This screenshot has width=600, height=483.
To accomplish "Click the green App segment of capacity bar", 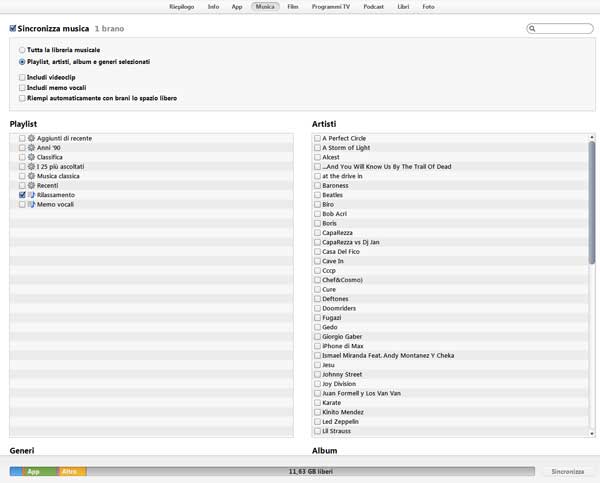I will (x=40, y=472).
